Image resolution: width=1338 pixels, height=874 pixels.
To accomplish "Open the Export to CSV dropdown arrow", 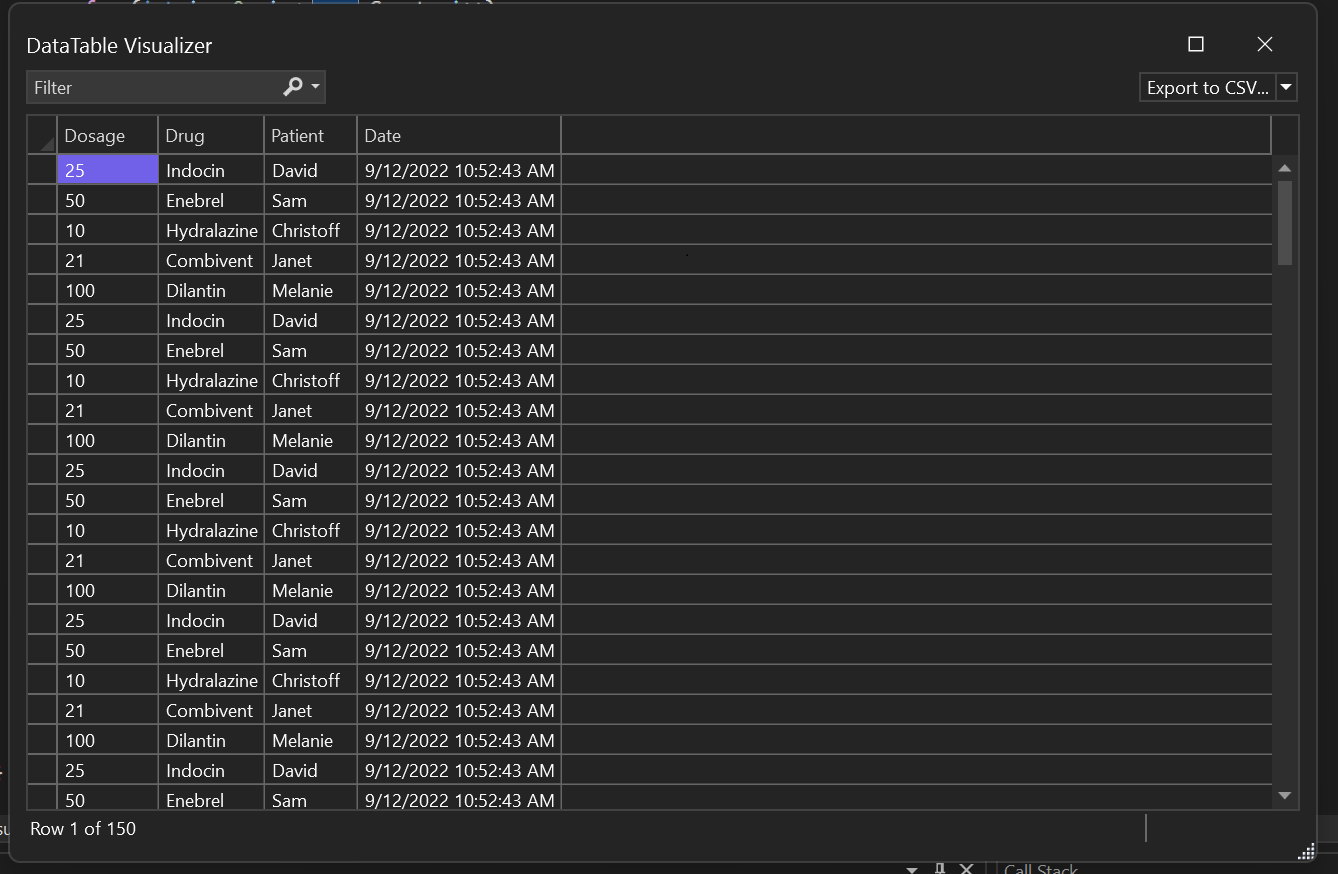I will (x=1286, y=87).
